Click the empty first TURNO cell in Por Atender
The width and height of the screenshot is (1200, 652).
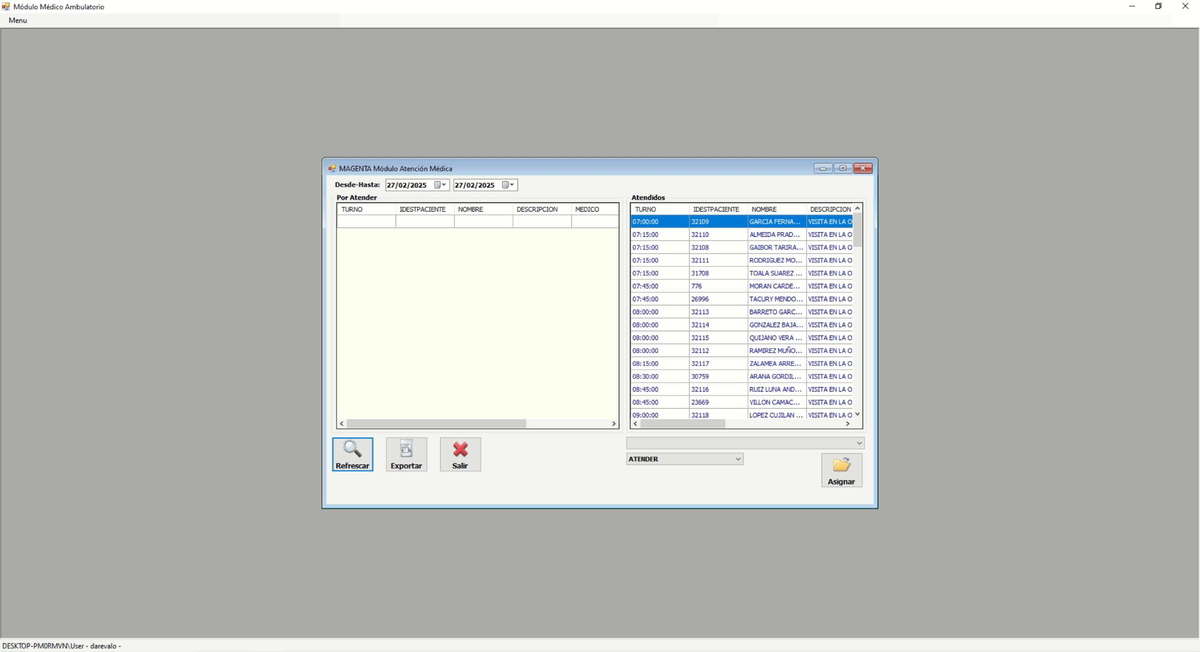[x=366, y=222]
